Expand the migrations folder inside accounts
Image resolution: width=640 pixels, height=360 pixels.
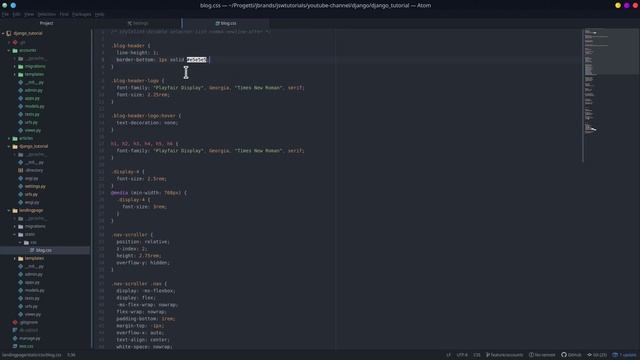click(15, 66)
